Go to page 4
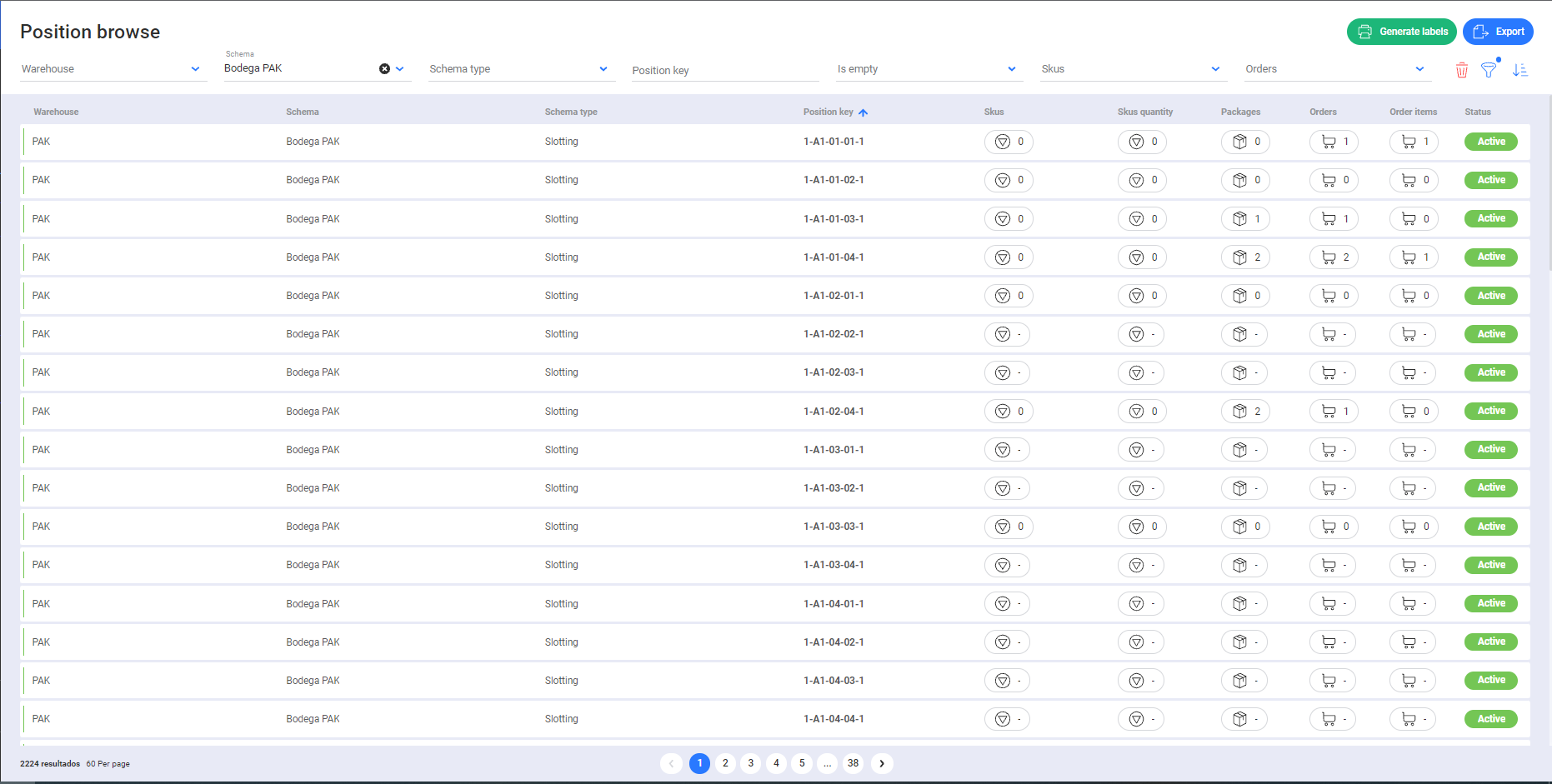 pos(776,763)
